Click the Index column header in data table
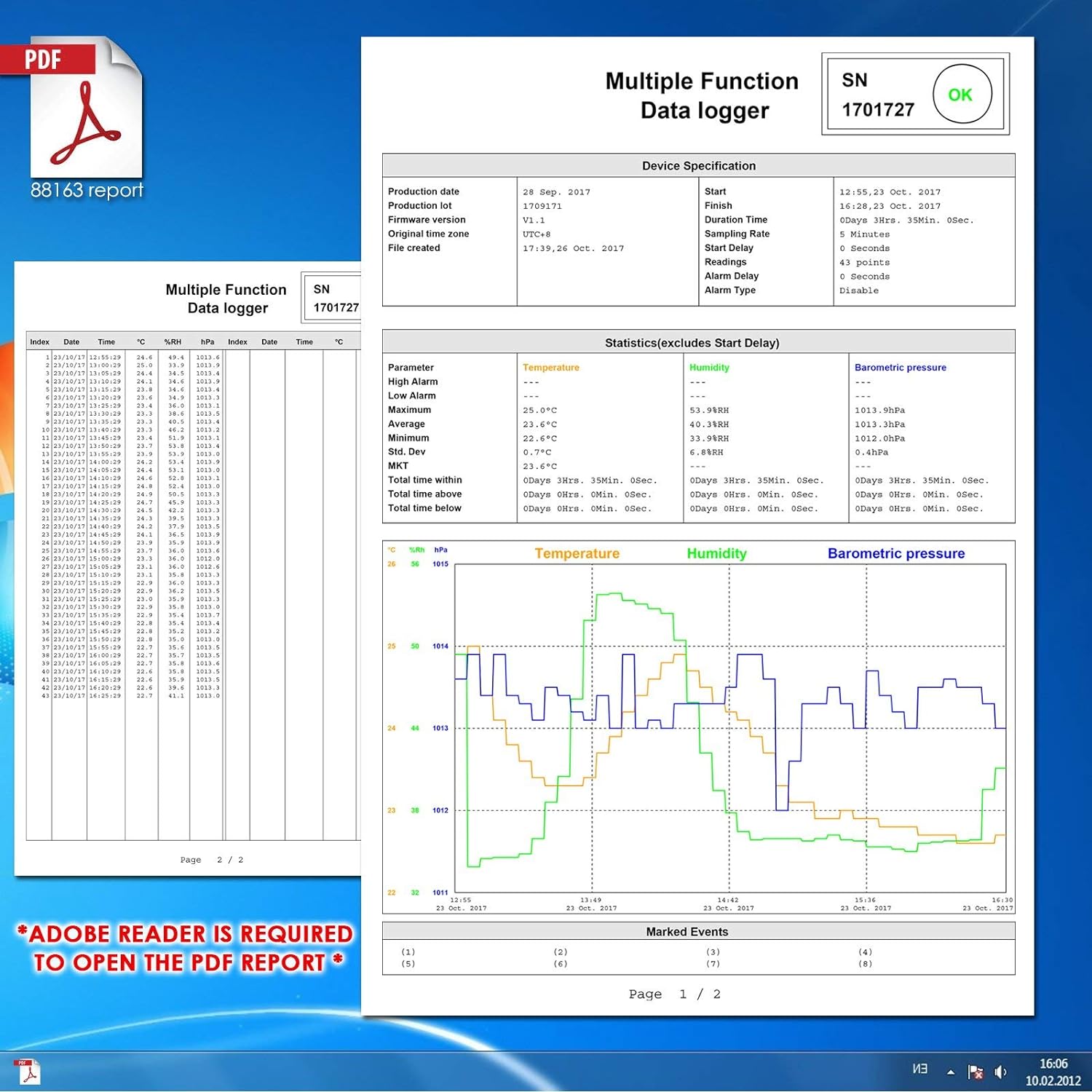The image size is (1092, 1092). coord(39,342)
